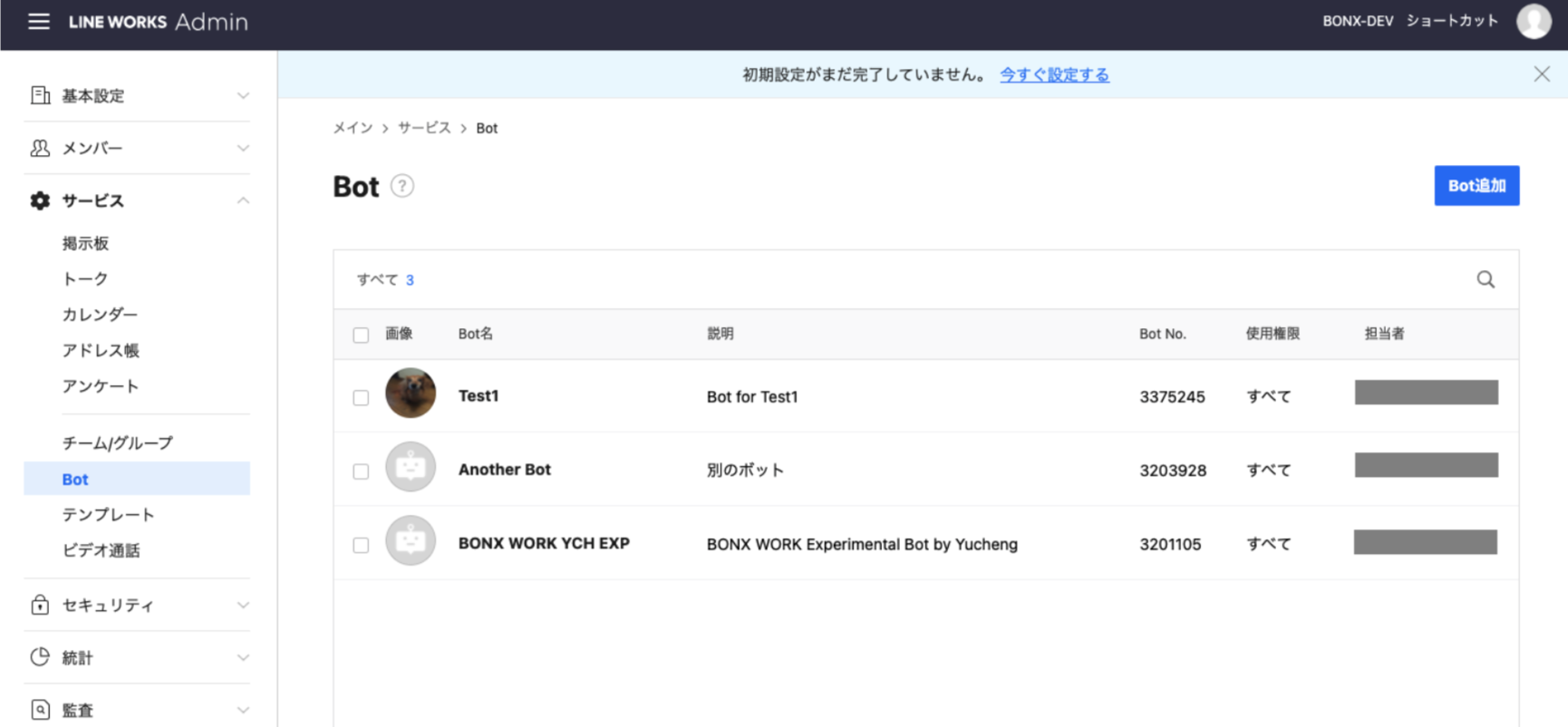Expand the セキュリティ section chevron
1568x727 pixels.
coord(243,605)
